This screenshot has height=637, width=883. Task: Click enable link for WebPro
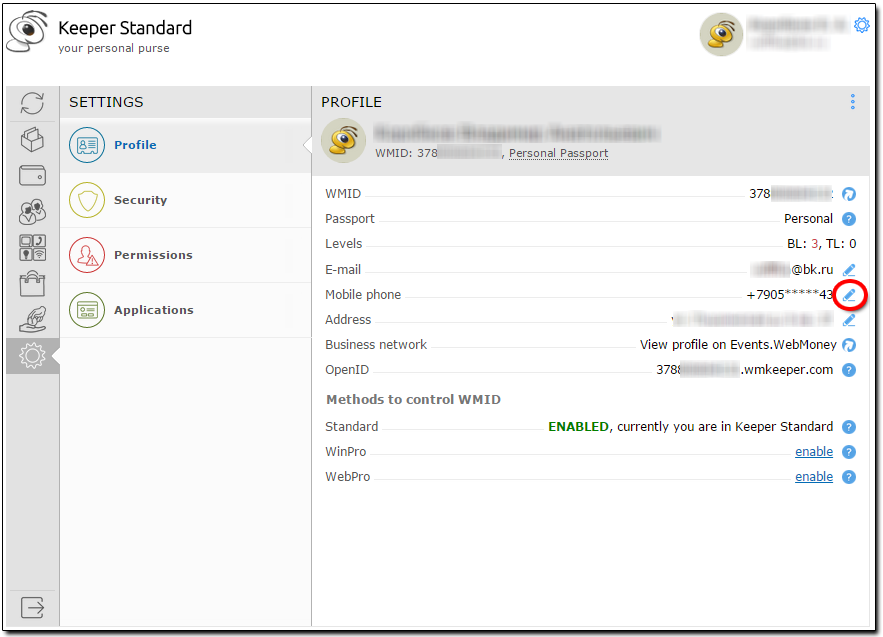[x=813, y=477]
